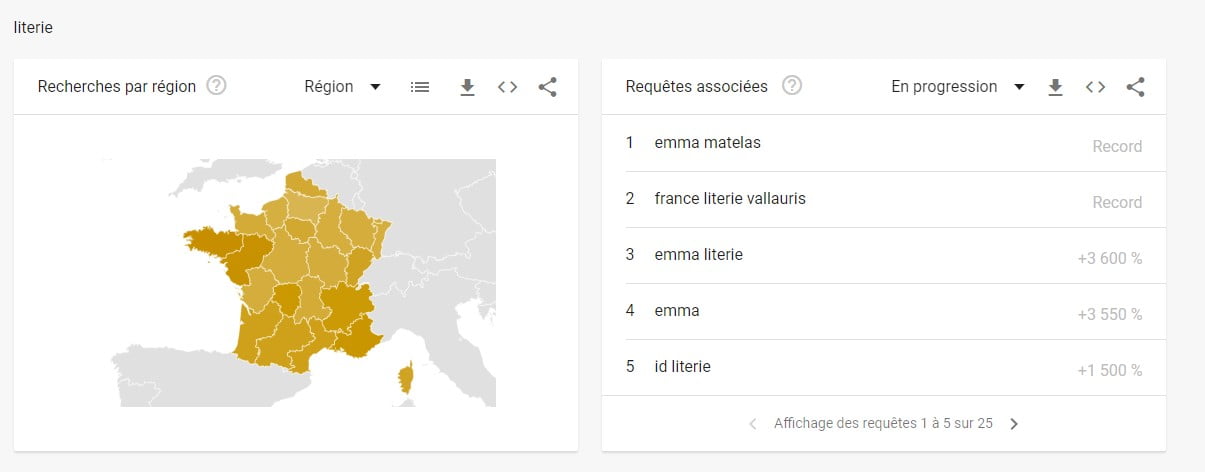Click the Corsica island on the map
The height and width of the screenshot is (472, 1205).
(x=407, y=380)
